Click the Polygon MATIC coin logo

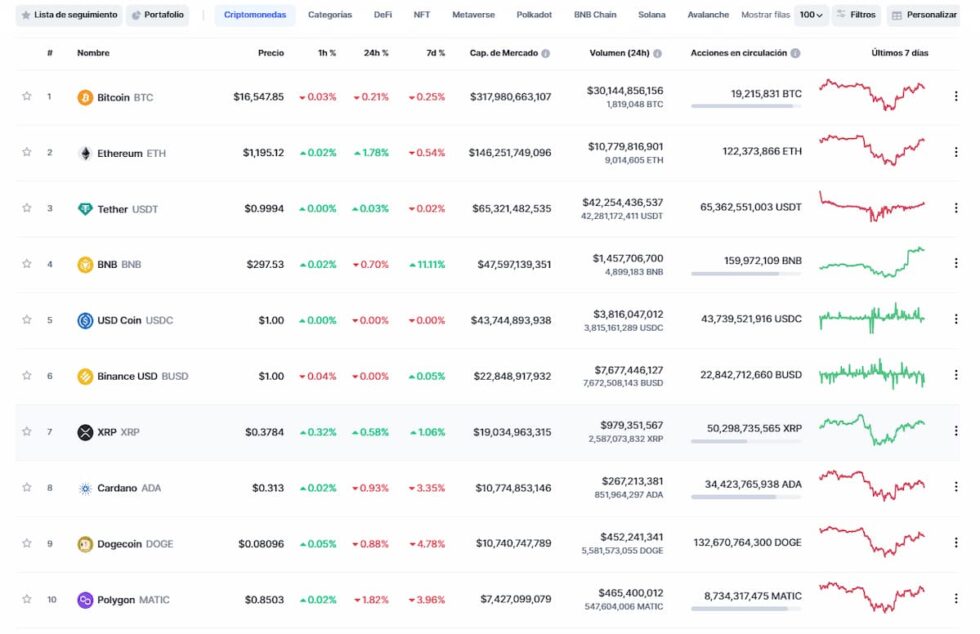[87, 600]
